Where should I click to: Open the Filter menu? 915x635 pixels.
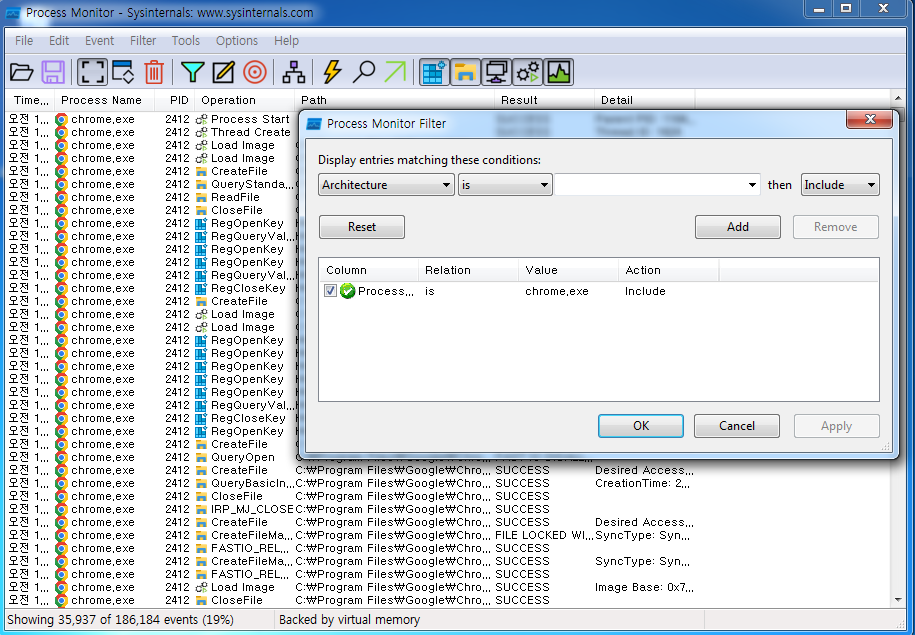pos(143,40)
